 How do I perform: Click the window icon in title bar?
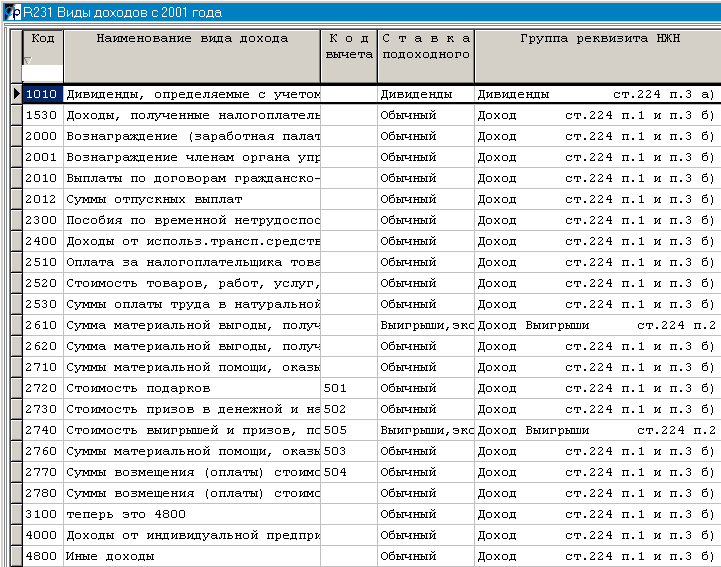[12, 12]
